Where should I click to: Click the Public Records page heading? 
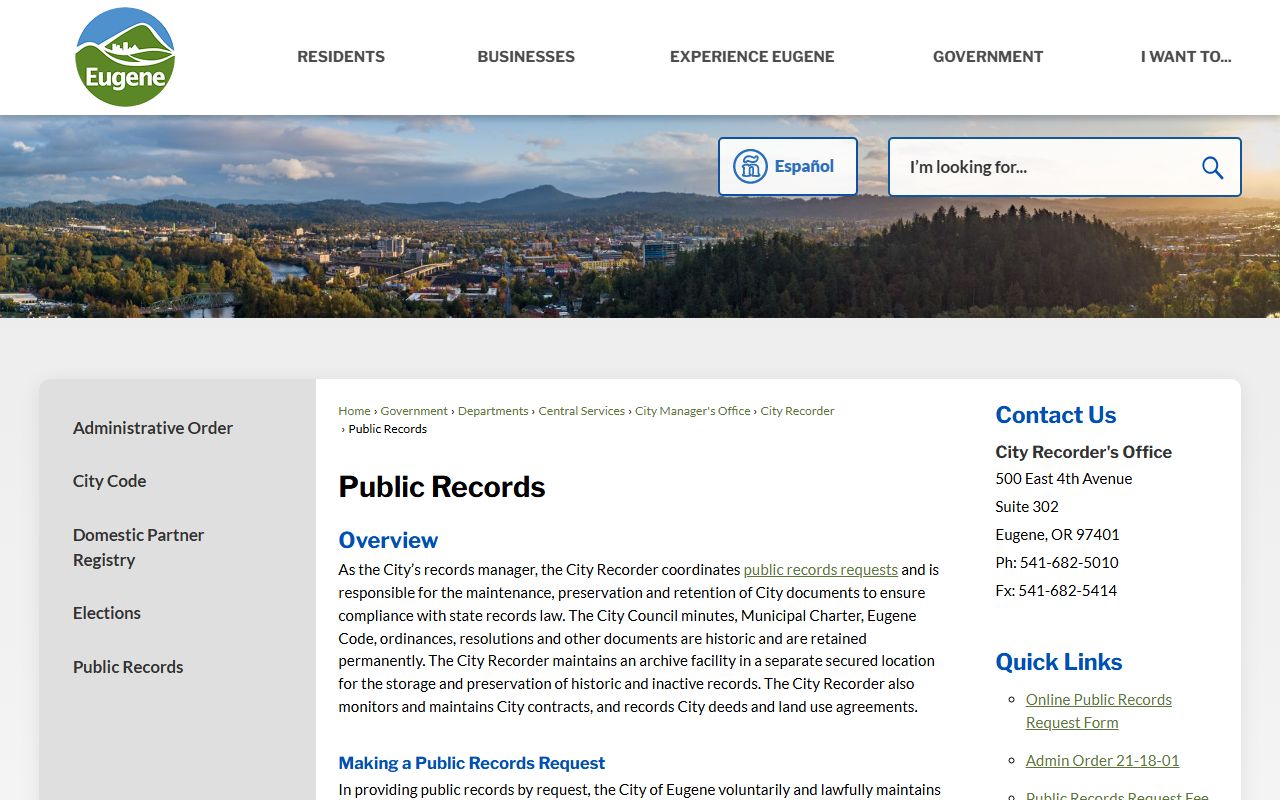pyautogui.click(x=442, y=487)
